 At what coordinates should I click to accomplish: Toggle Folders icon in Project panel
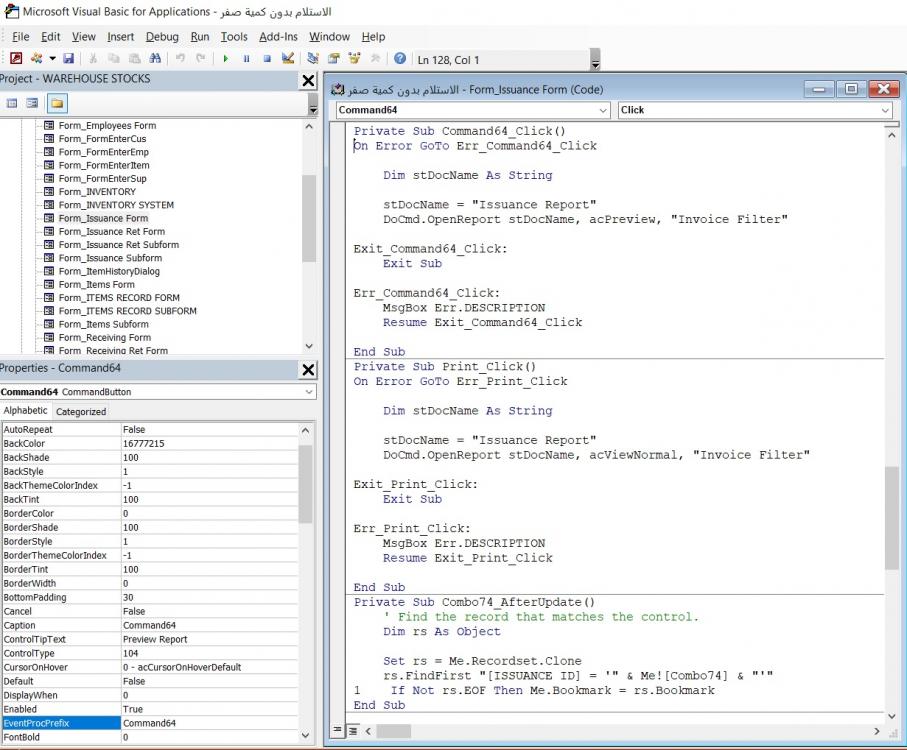pyautogui.click(x=57, y=104)
